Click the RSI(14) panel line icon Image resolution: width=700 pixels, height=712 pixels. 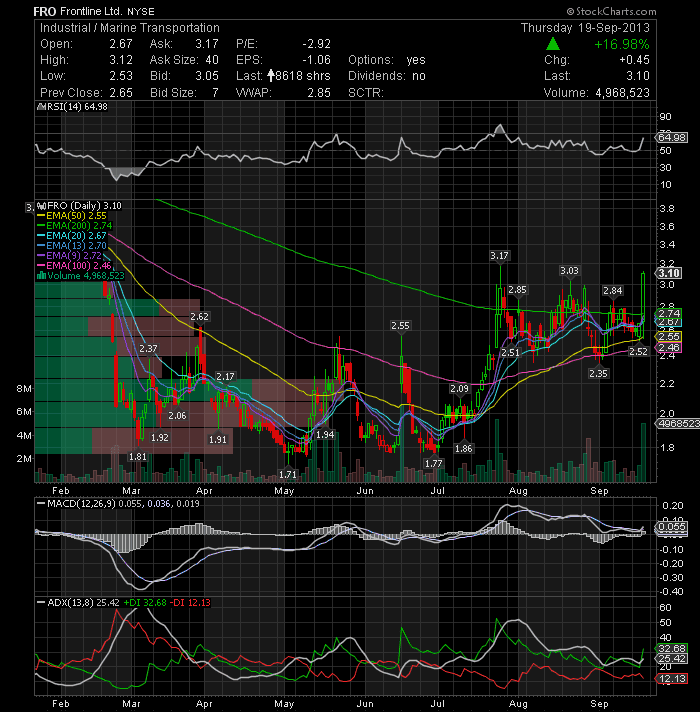click(40, 107)
